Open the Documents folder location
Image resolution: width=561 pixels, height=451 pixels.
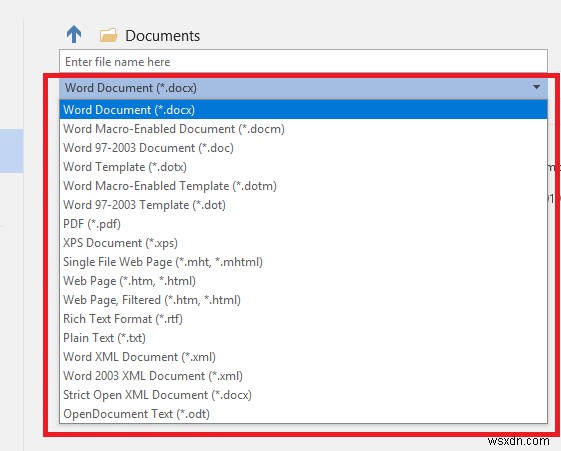(109, 35)
